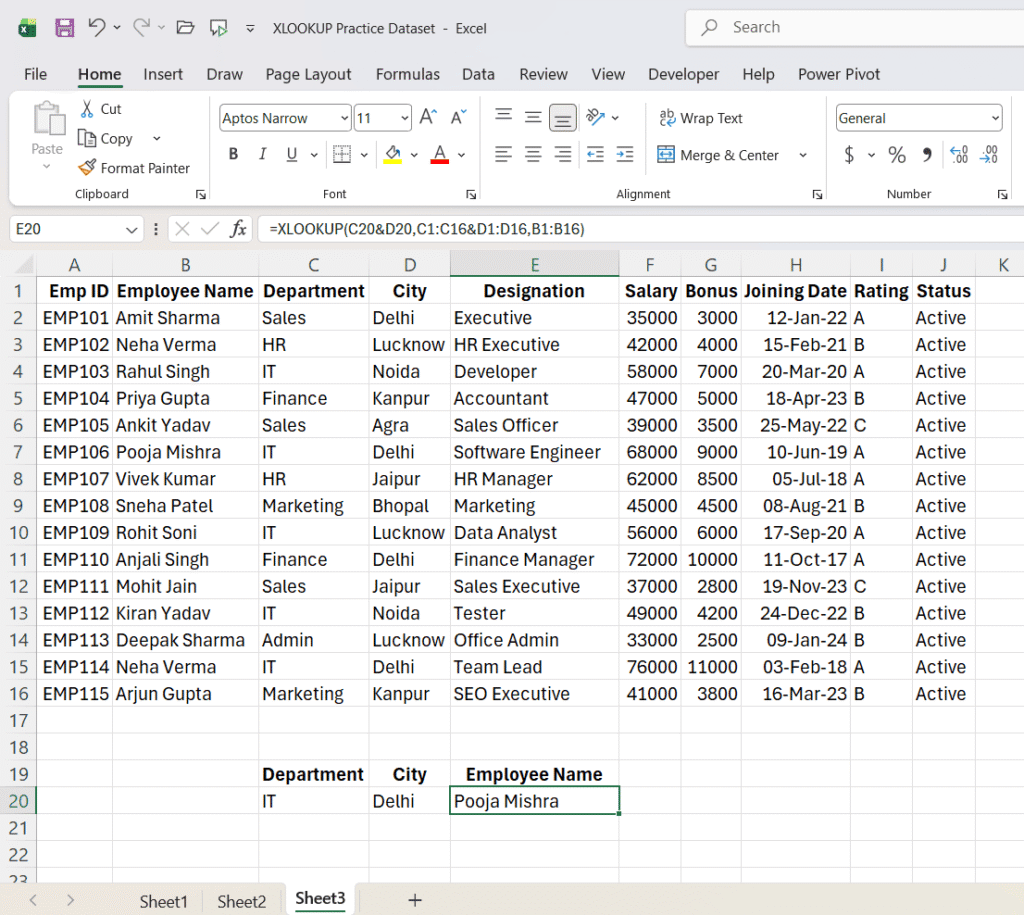The image size is (1024, 915).
Task: Select column E header
Action: pos(534,265)
